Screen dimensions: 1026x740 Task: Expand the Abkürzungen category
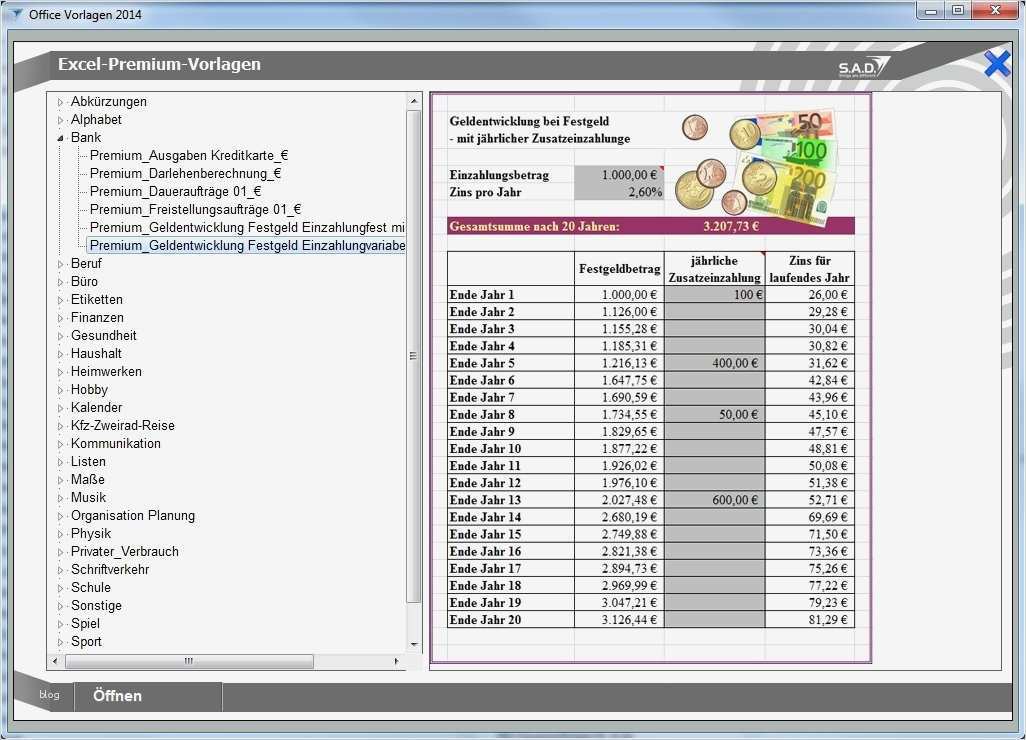62,101
